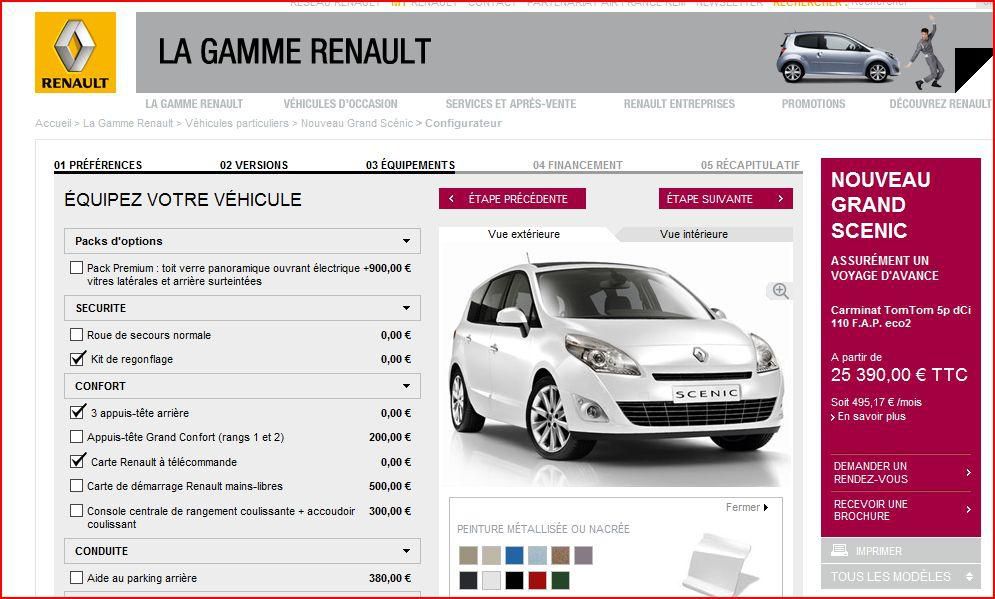The image size is (995, 599).
Task: Click the 500,00 € price
Action: (390, 486)
